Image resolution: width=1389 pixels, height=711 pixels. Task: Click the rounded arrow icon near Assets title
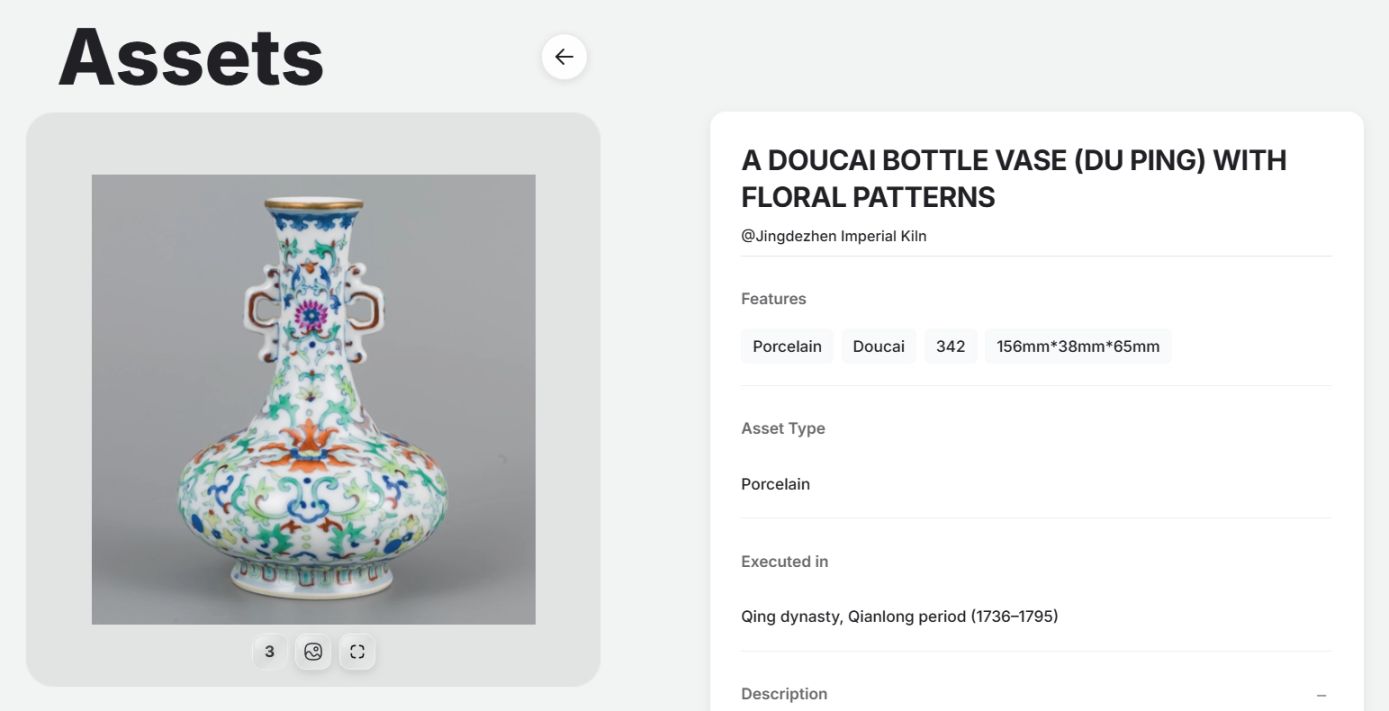click(x=563, y=56)
